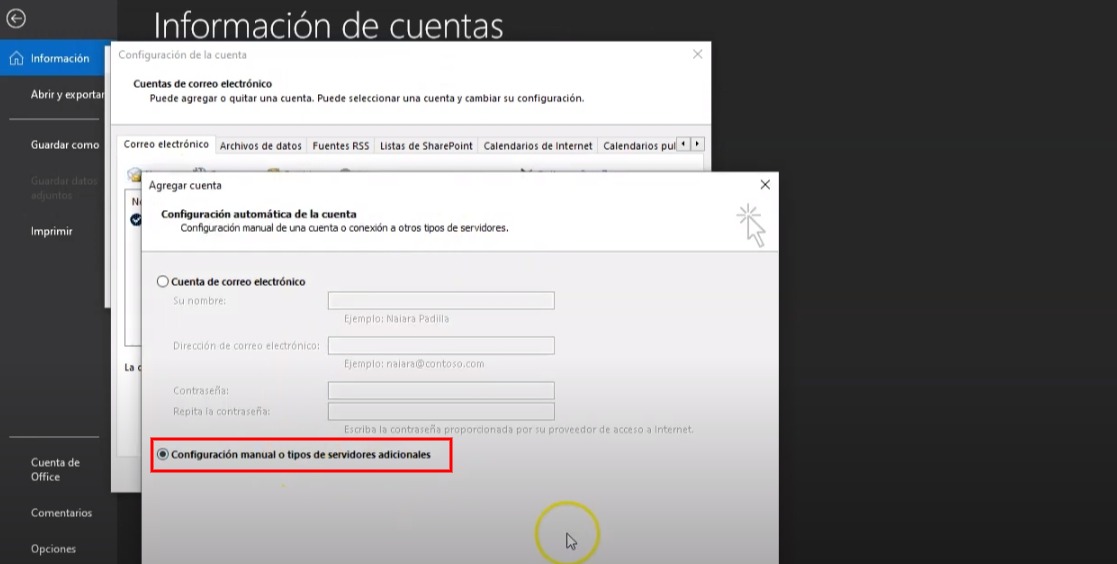Click the cursor wizard icon in Agregar cuenta

[751, 224]
